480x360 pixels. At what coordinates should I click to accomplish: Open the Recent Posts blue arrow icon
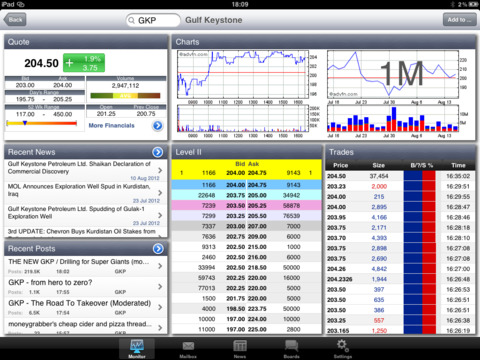point(158,249)
